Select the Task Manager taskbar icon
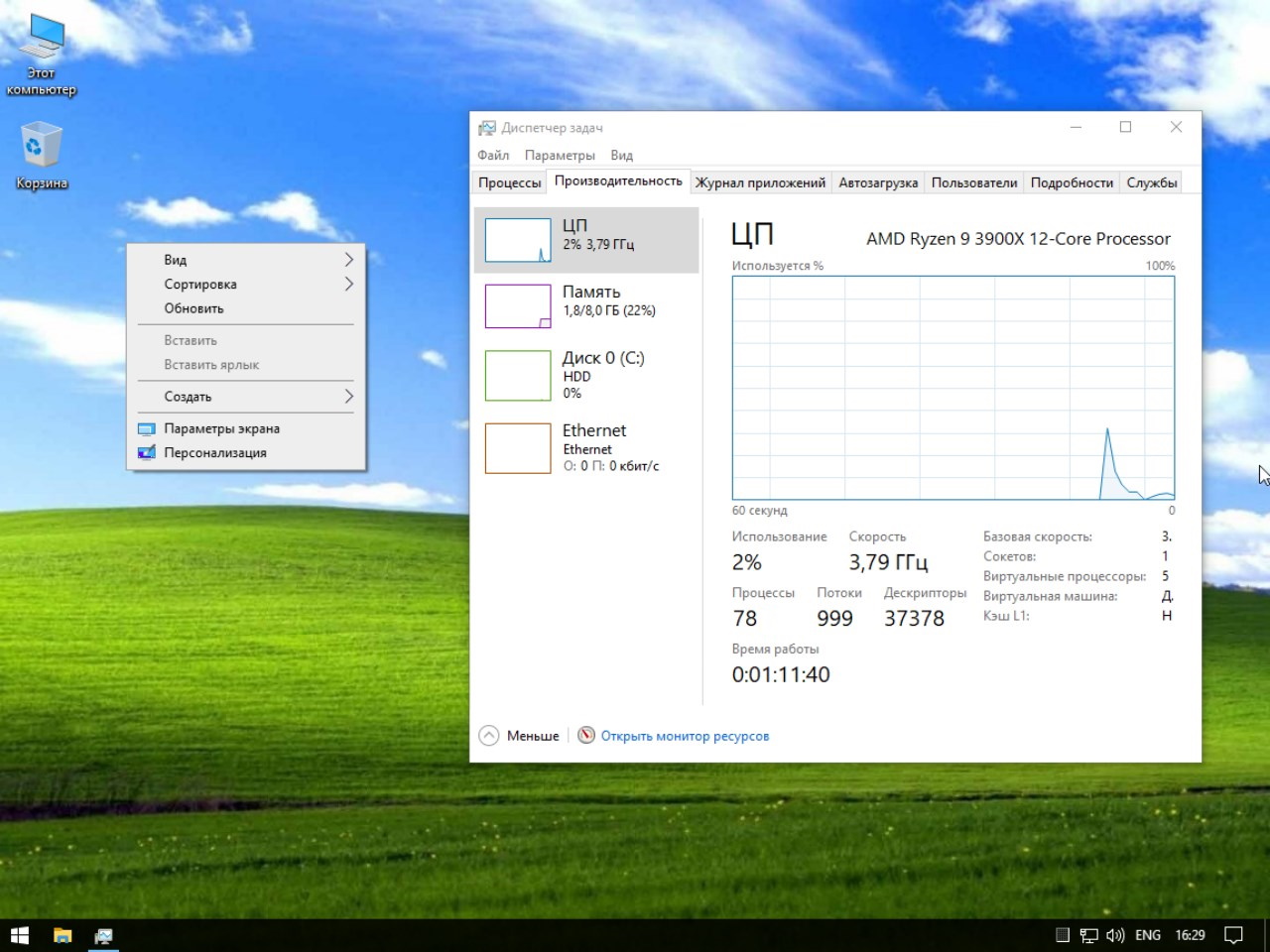The width and height of the screenshot is (1270, 952). coord(103,935)
